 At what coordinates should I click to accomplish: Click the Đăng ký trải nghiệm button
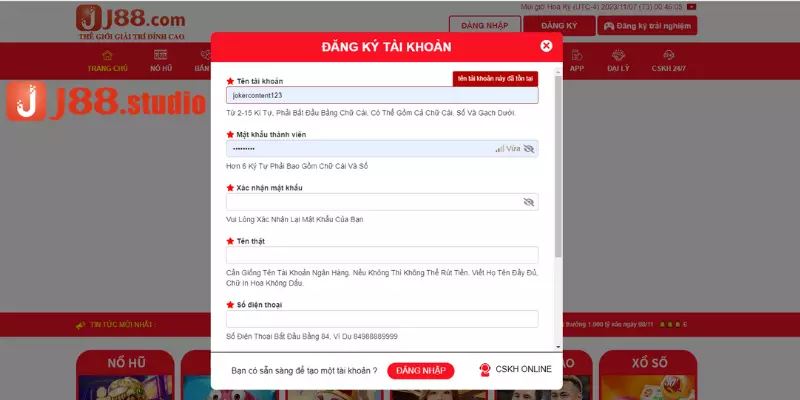click(x=647, y=26)
